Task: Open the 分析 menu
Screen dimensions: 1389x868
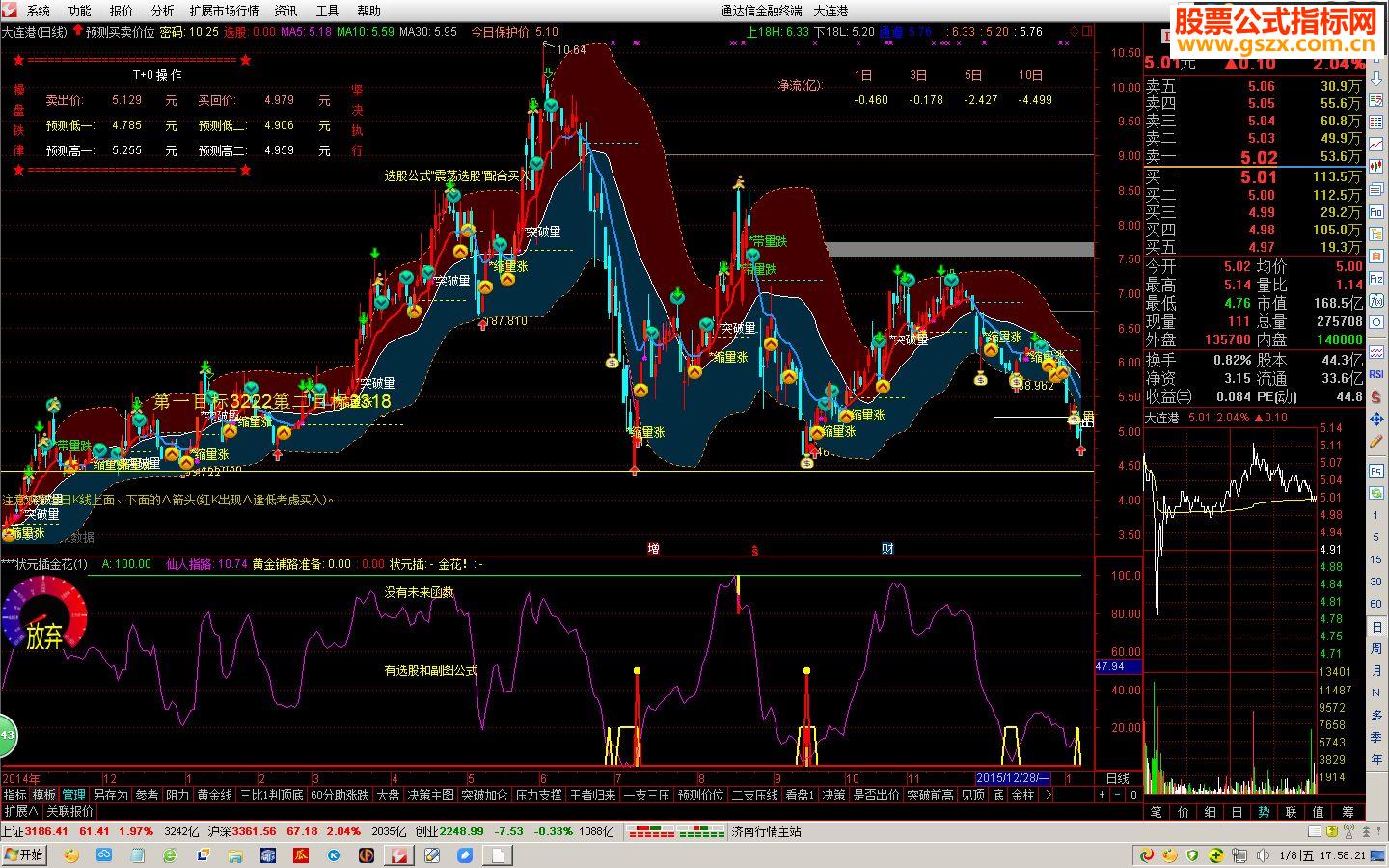Action: [x=163, y=11]
